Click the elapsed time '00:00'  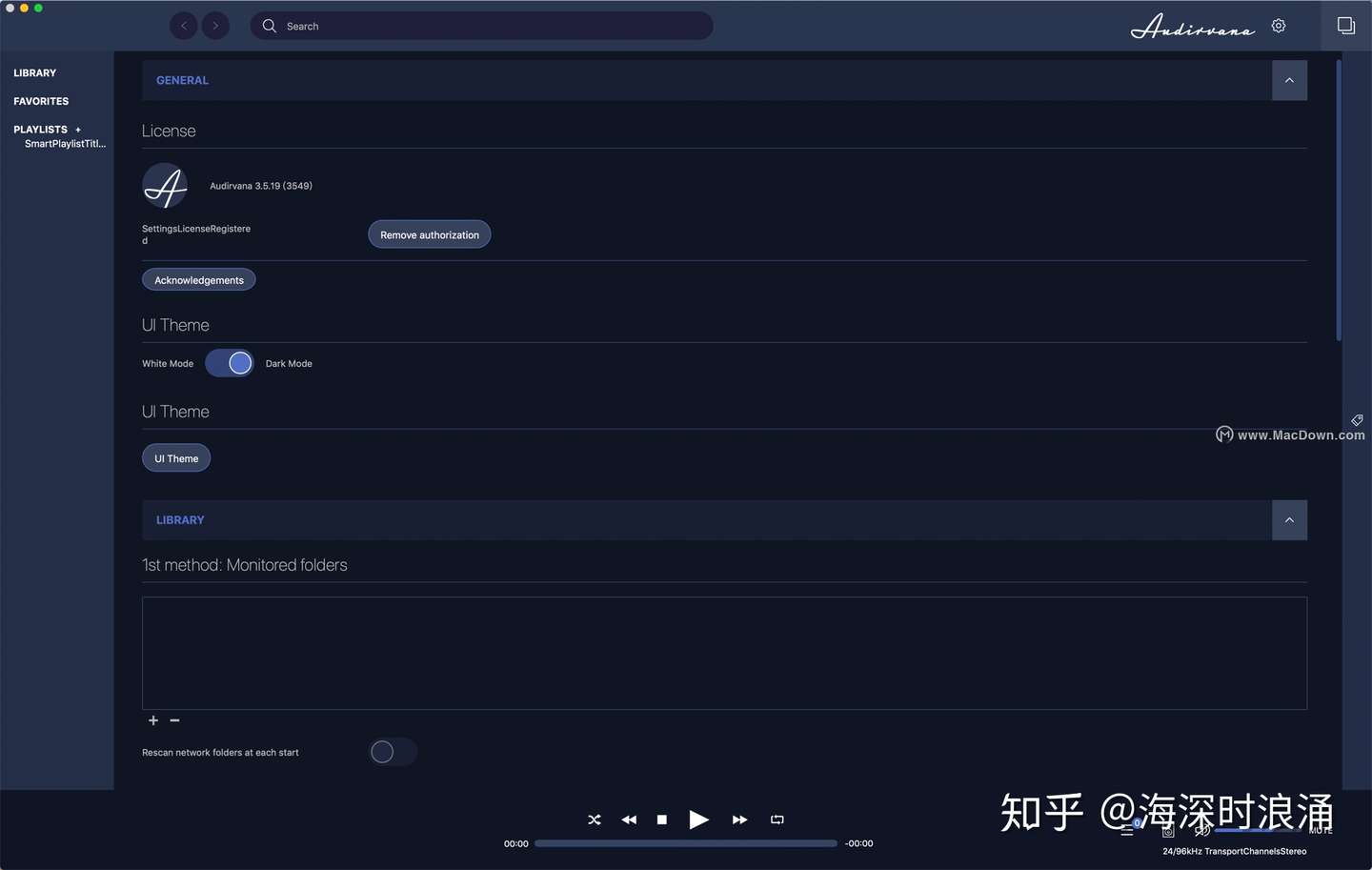pos(516,844)
